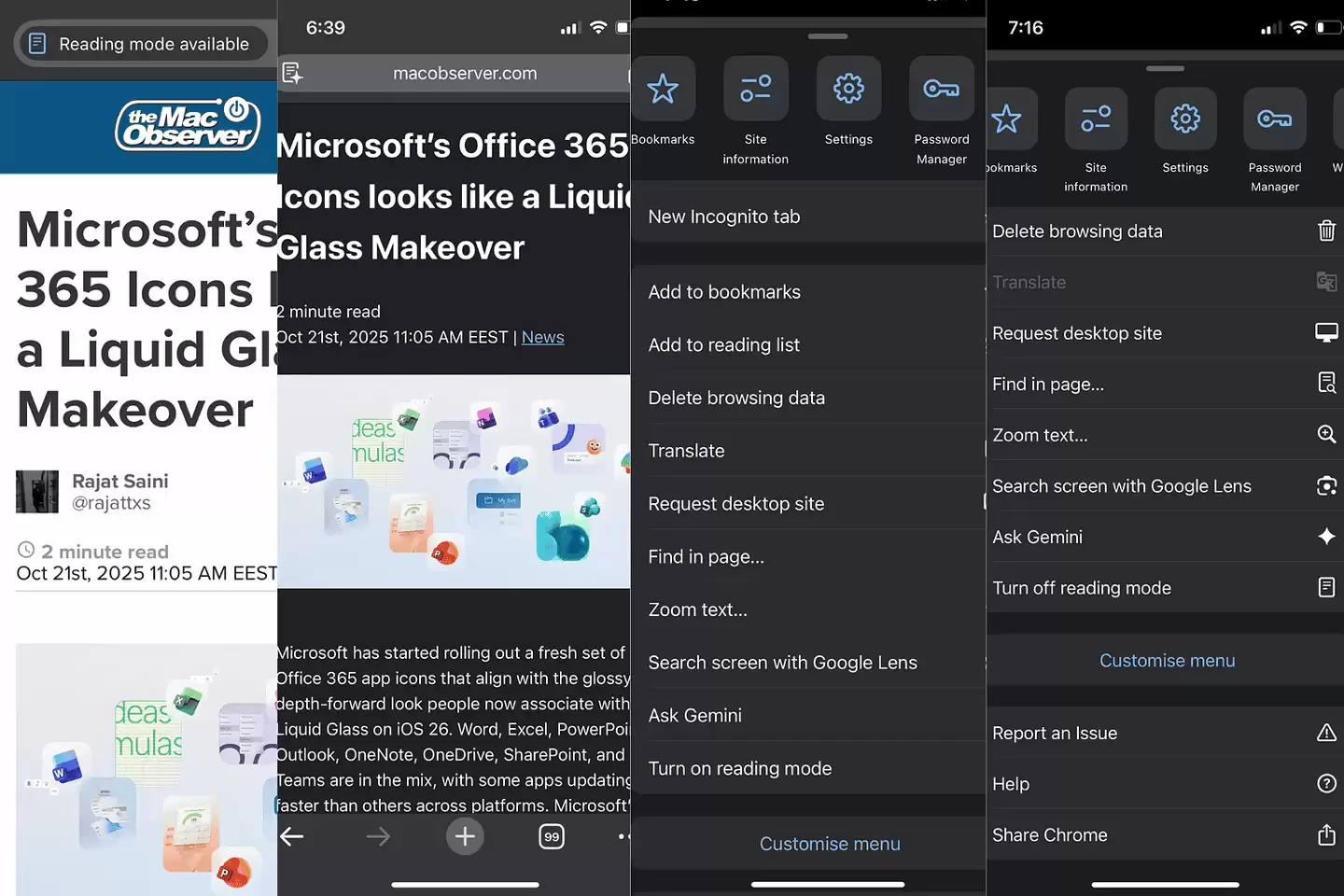Tap the back arrow in bottom toolbar
This screenshot has height=896, width=1344.
click(x=292, y=836)
